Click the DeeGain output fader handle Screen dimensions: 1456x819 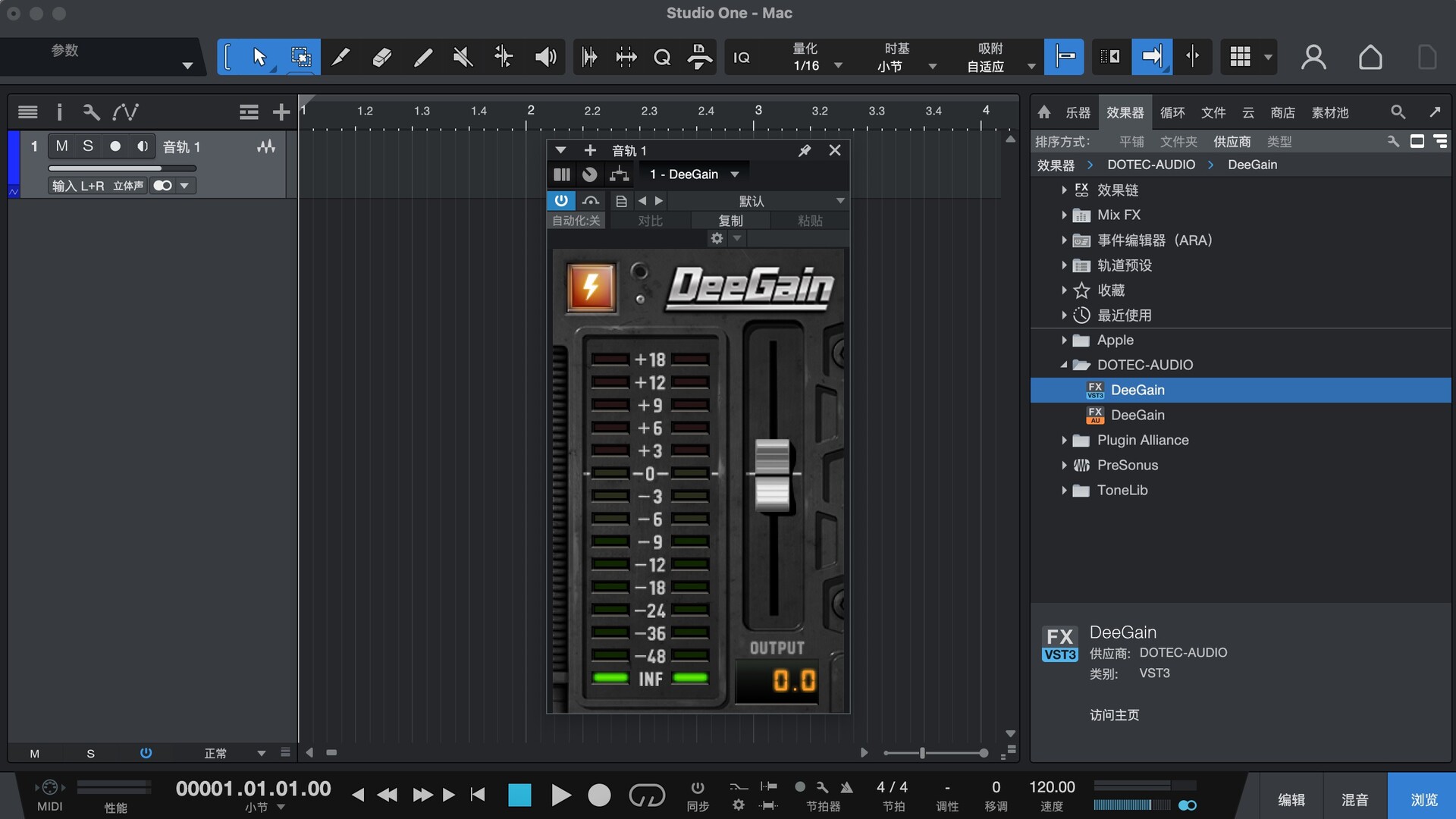772,475
